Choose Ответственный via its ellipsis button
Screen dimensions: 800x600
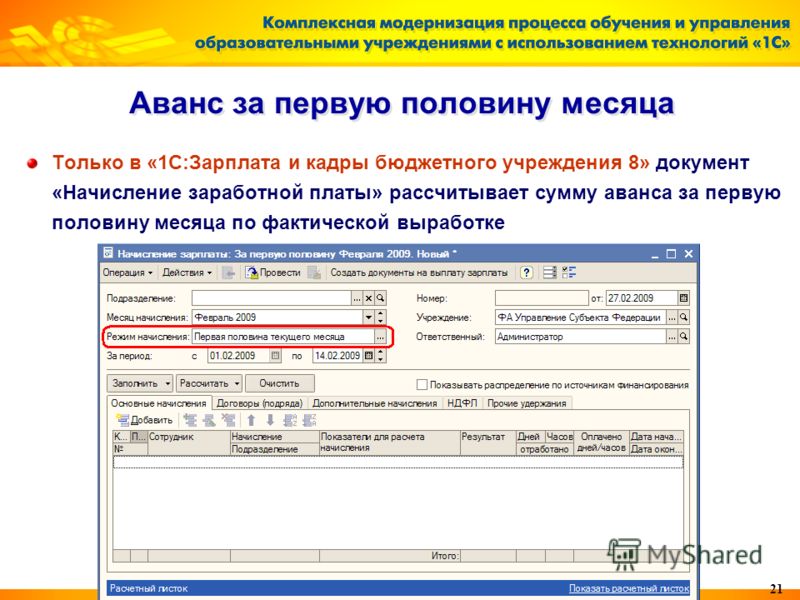pos(672,337)
